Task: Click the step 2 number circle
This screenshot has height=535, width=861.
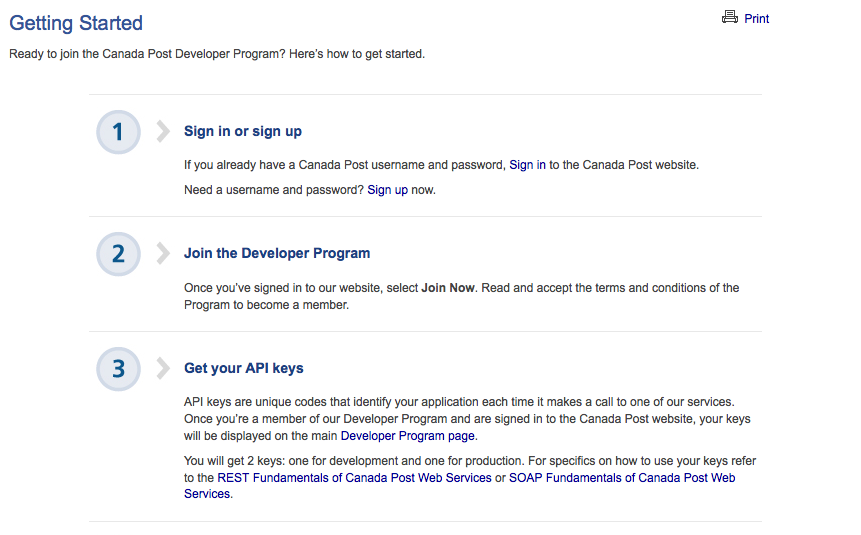Action: 118,254
